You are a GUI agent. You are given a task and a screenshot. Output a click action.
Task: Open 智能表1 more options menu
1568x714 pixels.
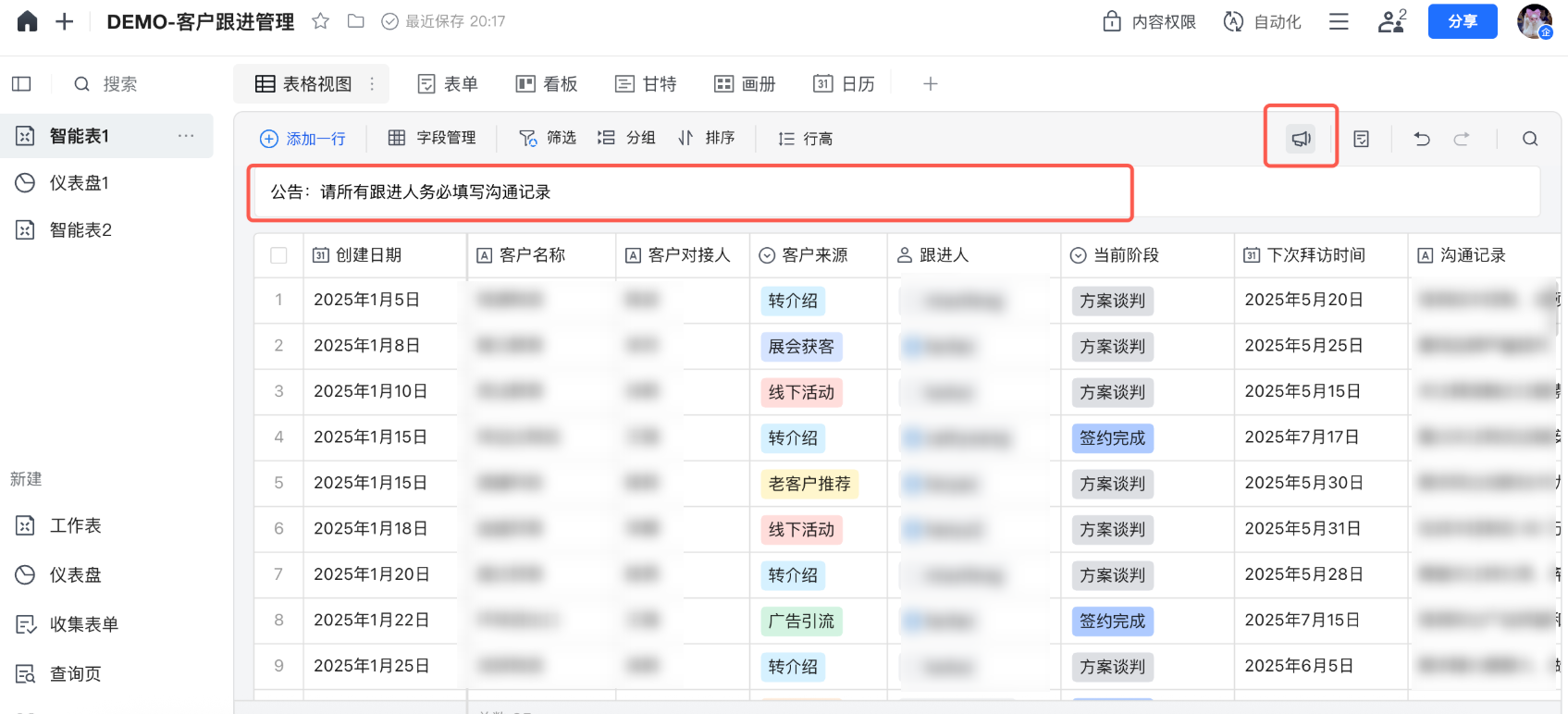(x=186, y=136)
